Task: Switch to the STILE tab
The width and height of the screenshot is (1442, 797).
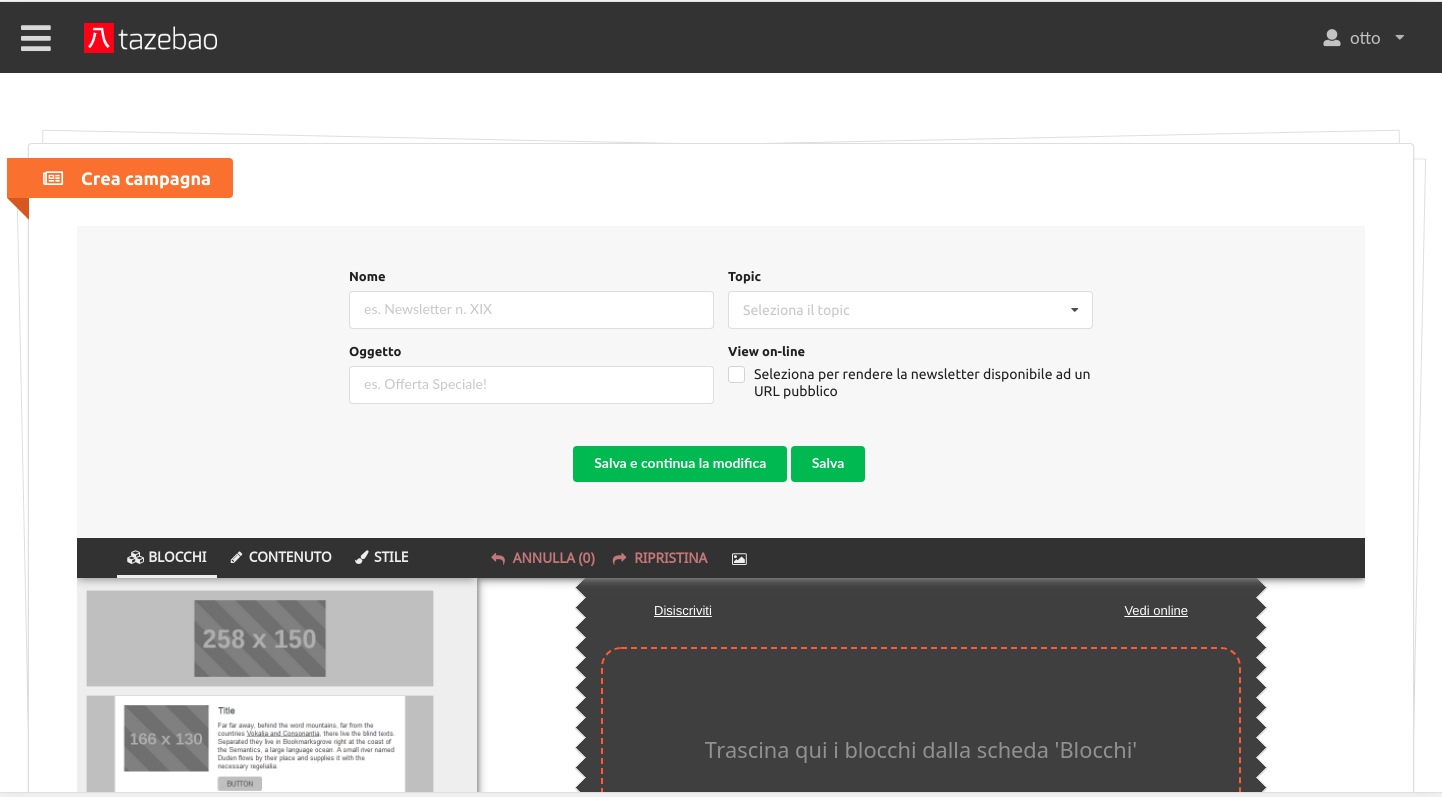Action: pos(382,557)
